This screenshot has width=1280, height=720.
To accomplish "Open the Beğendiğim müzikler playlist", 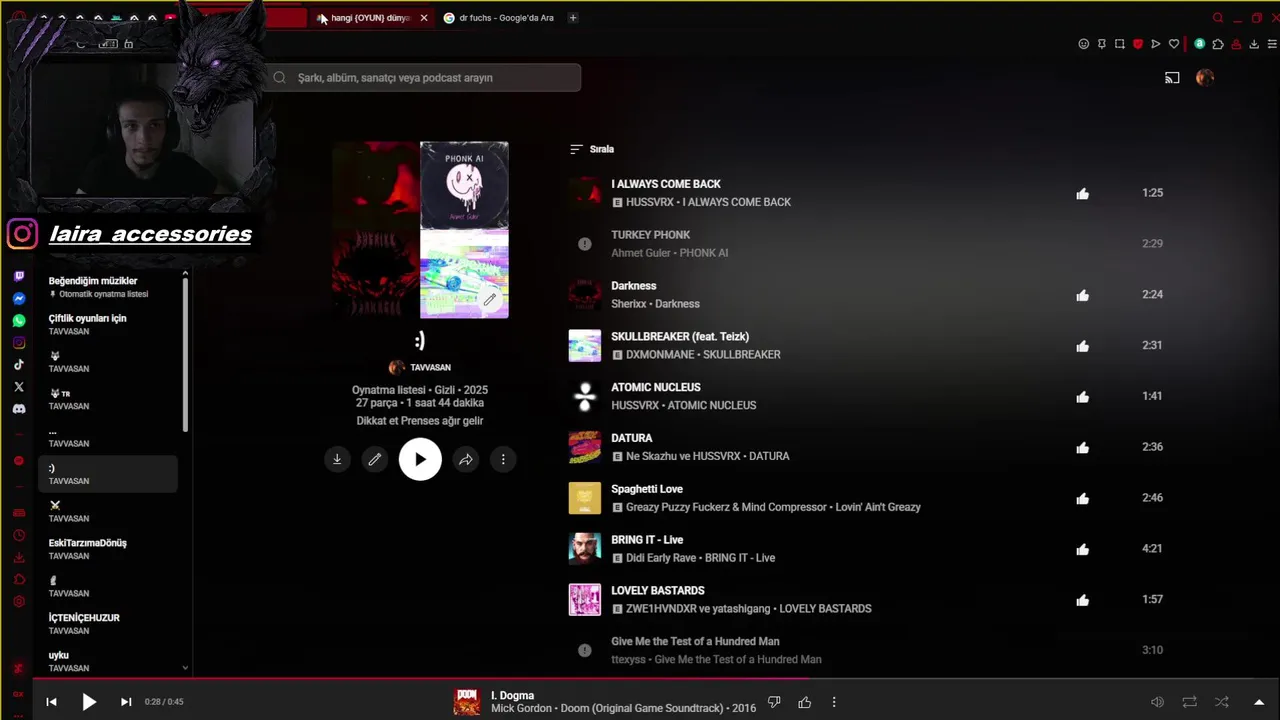I will pos(108,287).
